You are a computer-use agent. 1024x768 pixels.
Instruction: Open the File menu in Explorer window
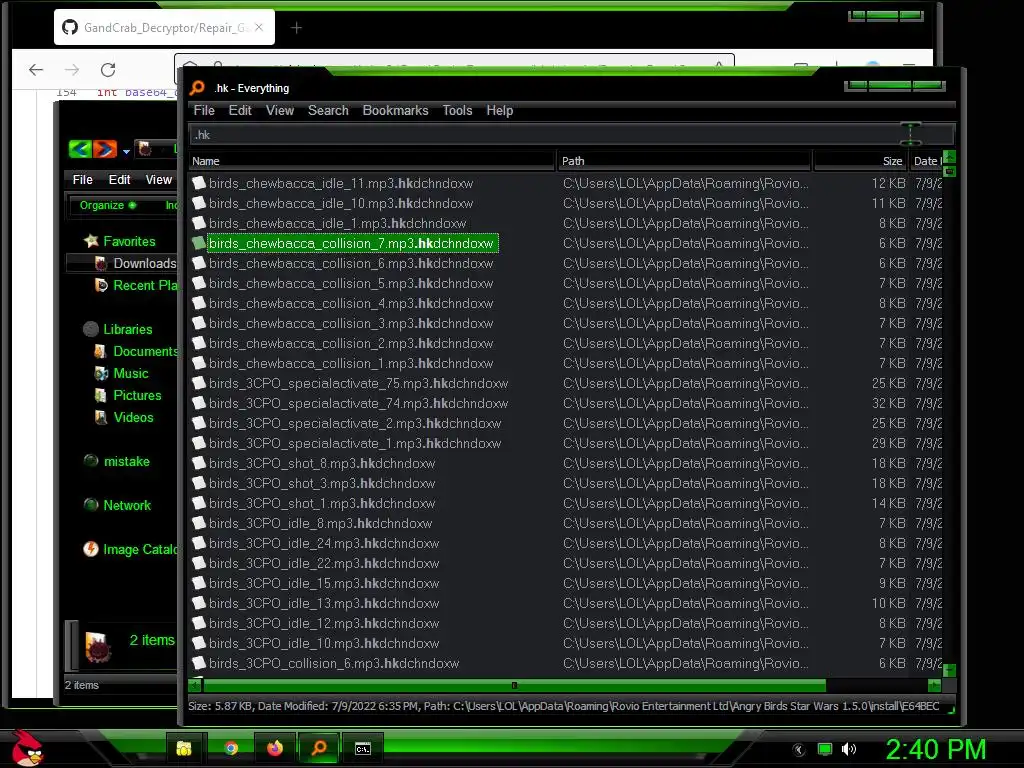point(82,180)
